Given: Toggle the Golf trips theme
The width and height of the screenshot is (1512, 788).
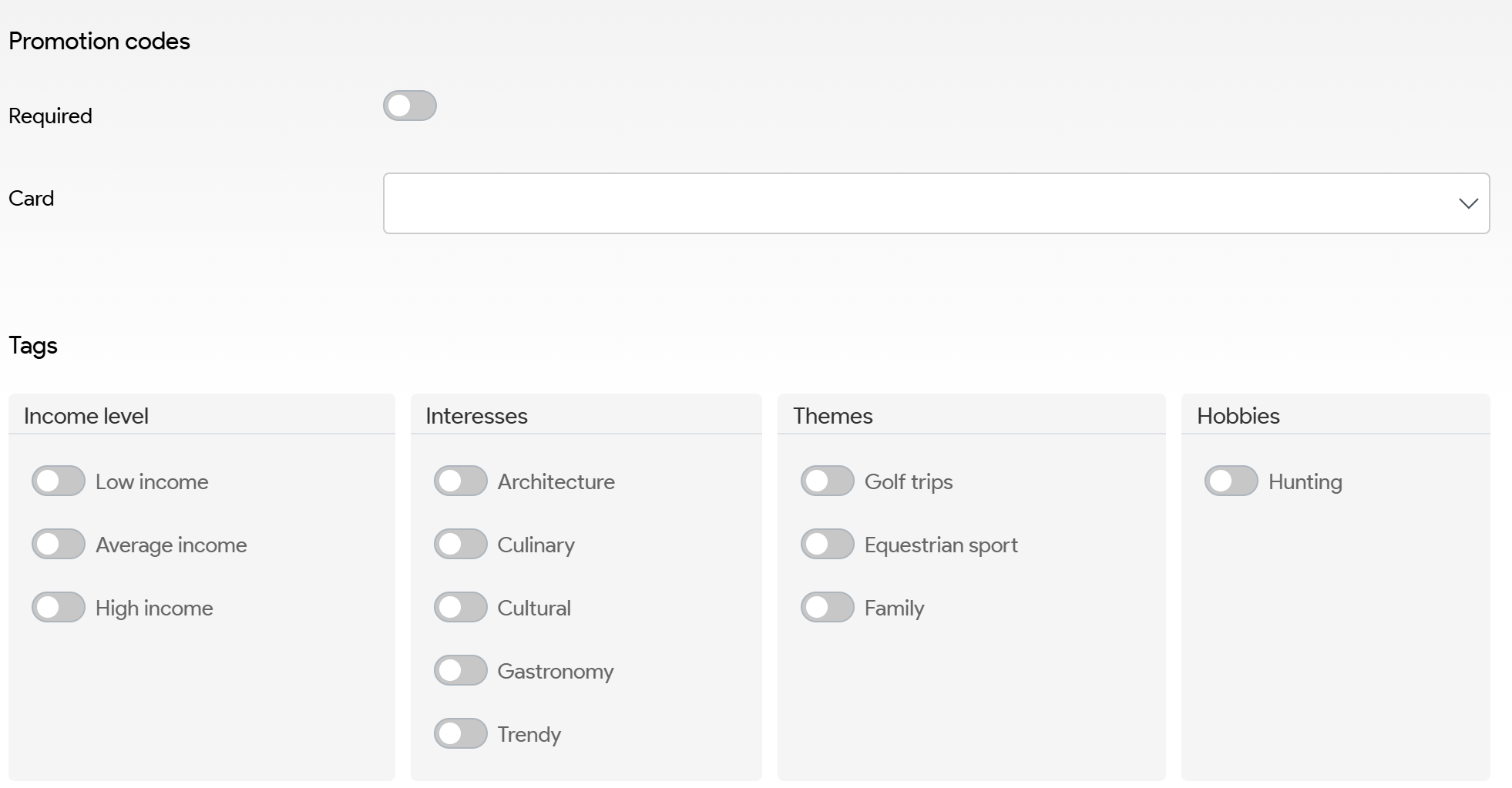Looking at the screenshot, I should (827, 481).
